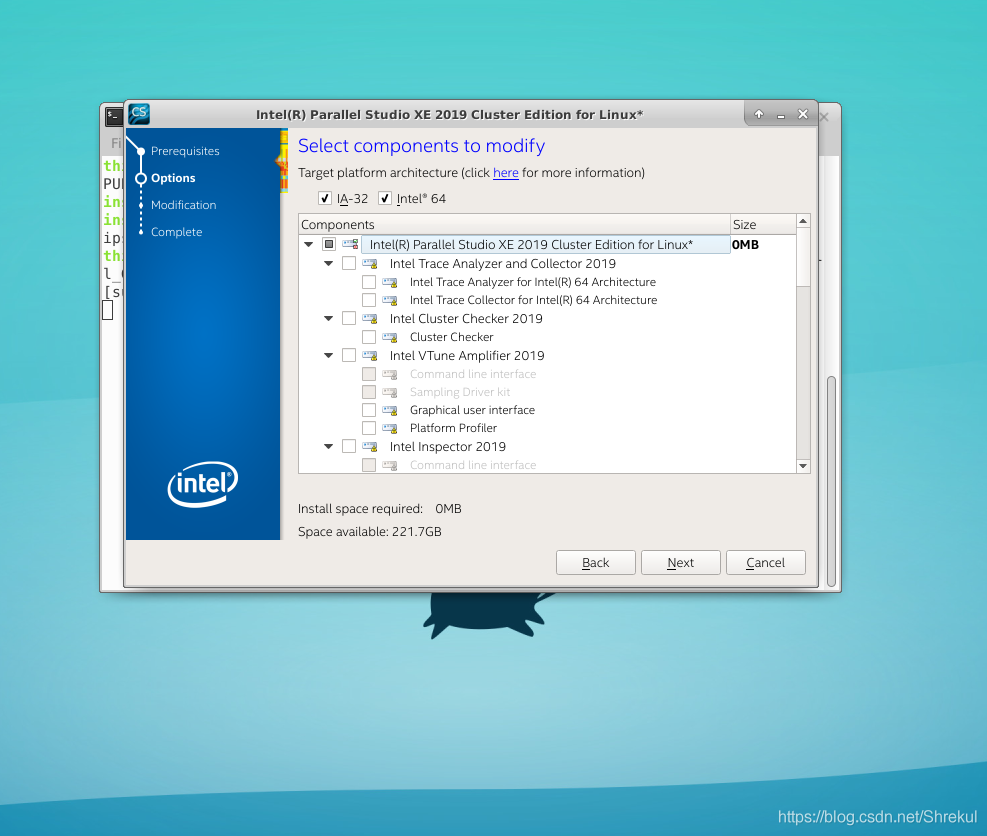Select the Prerequisites step in sidebar
The height and width of the screenshot is (836, 987).
click(x=185, y=151)
